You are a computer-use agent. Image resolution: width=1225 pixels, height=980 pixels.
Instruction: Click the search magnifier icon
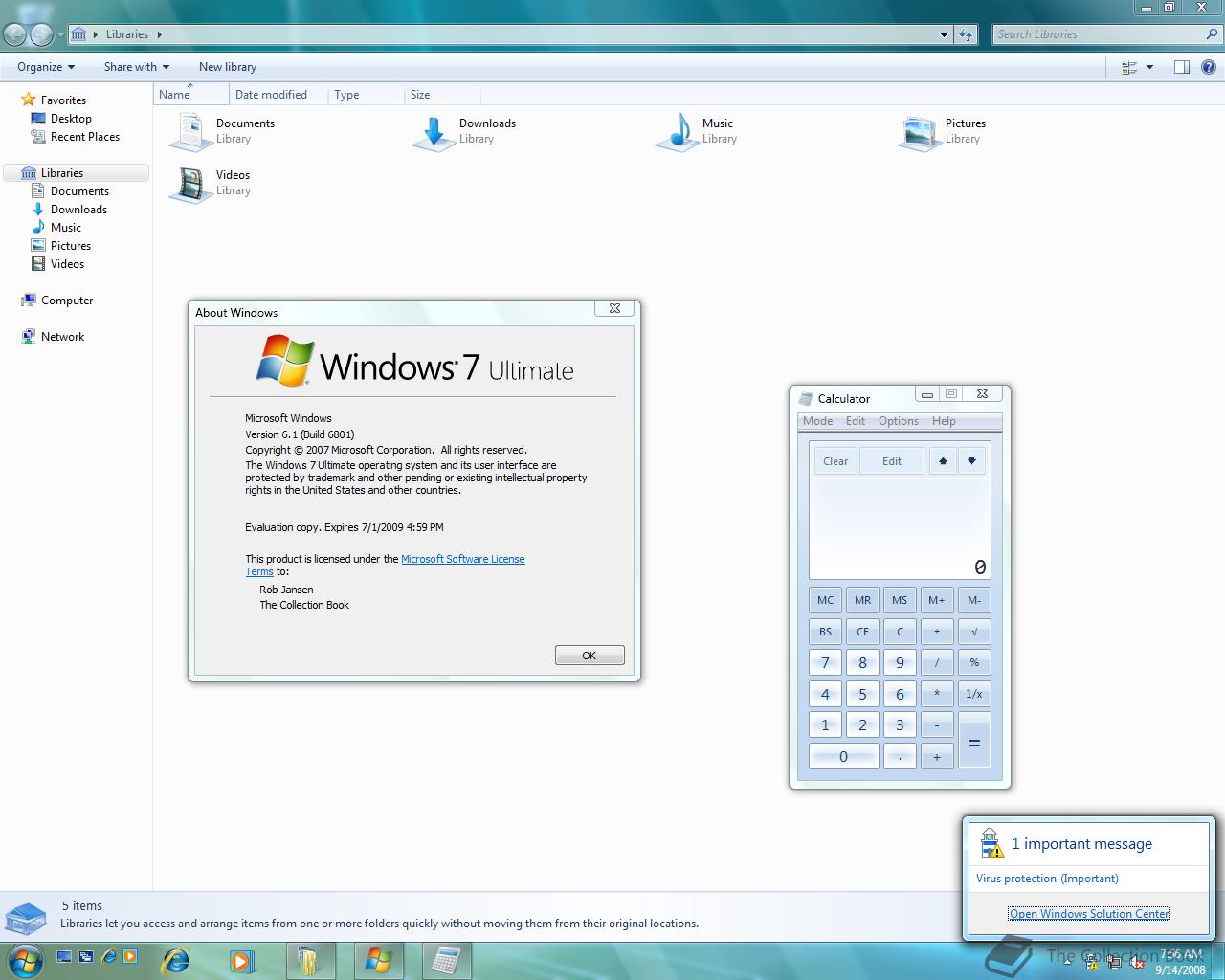(x=1212, y=34)
